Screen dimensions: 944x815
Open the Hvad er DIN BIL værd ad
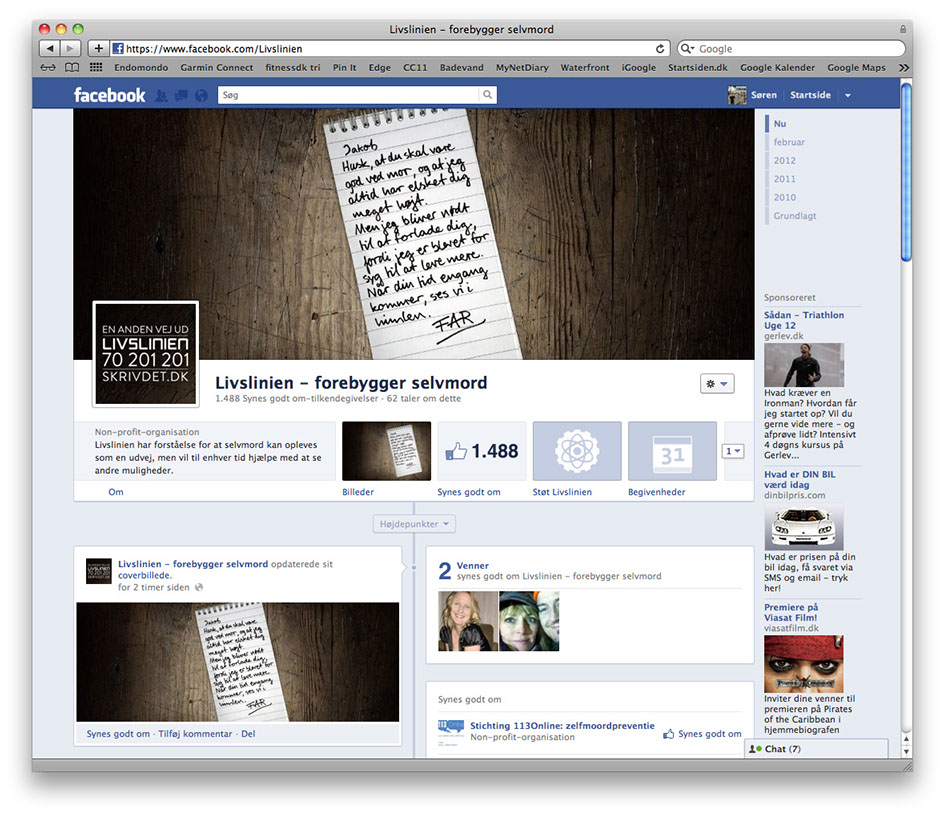800,480
